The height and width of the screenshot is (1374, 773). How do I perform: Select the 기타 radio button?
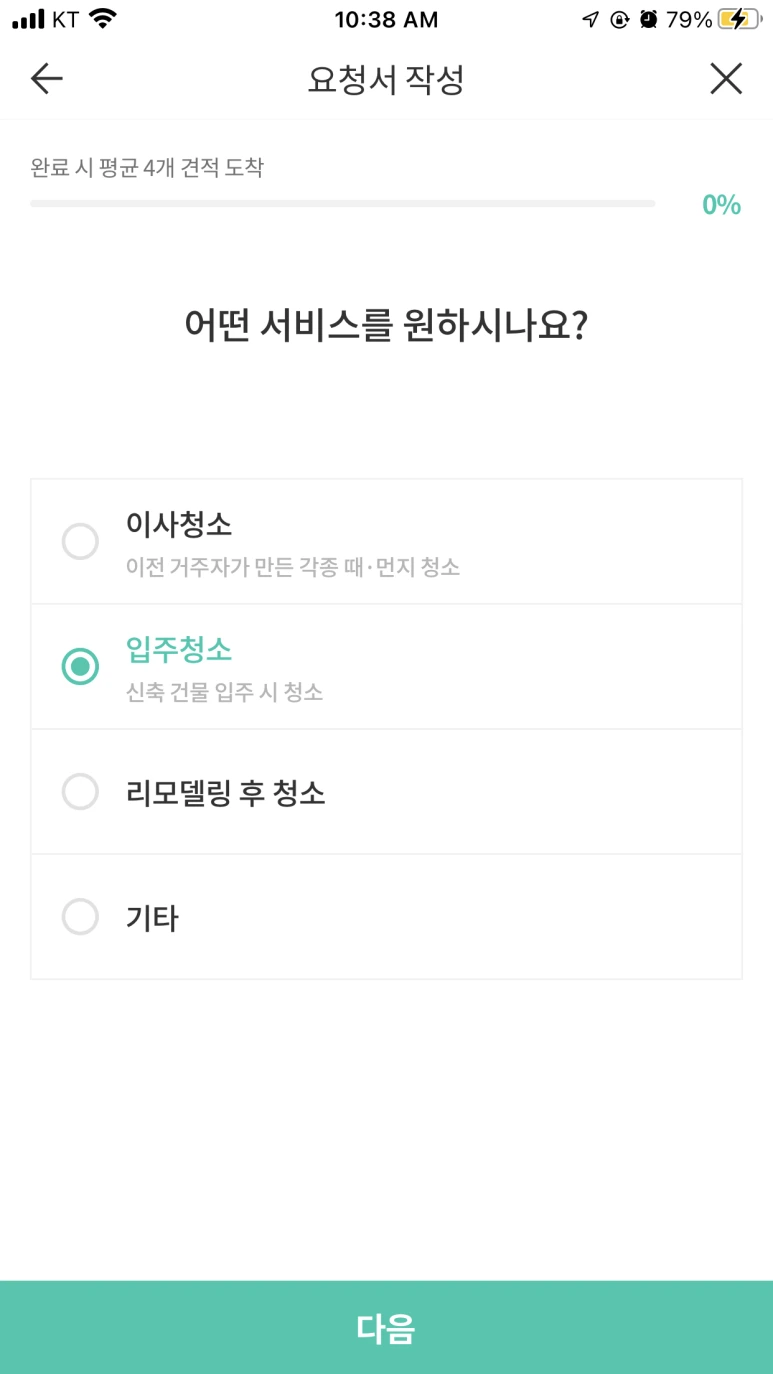pyautogui.click(x=80, y=917)
